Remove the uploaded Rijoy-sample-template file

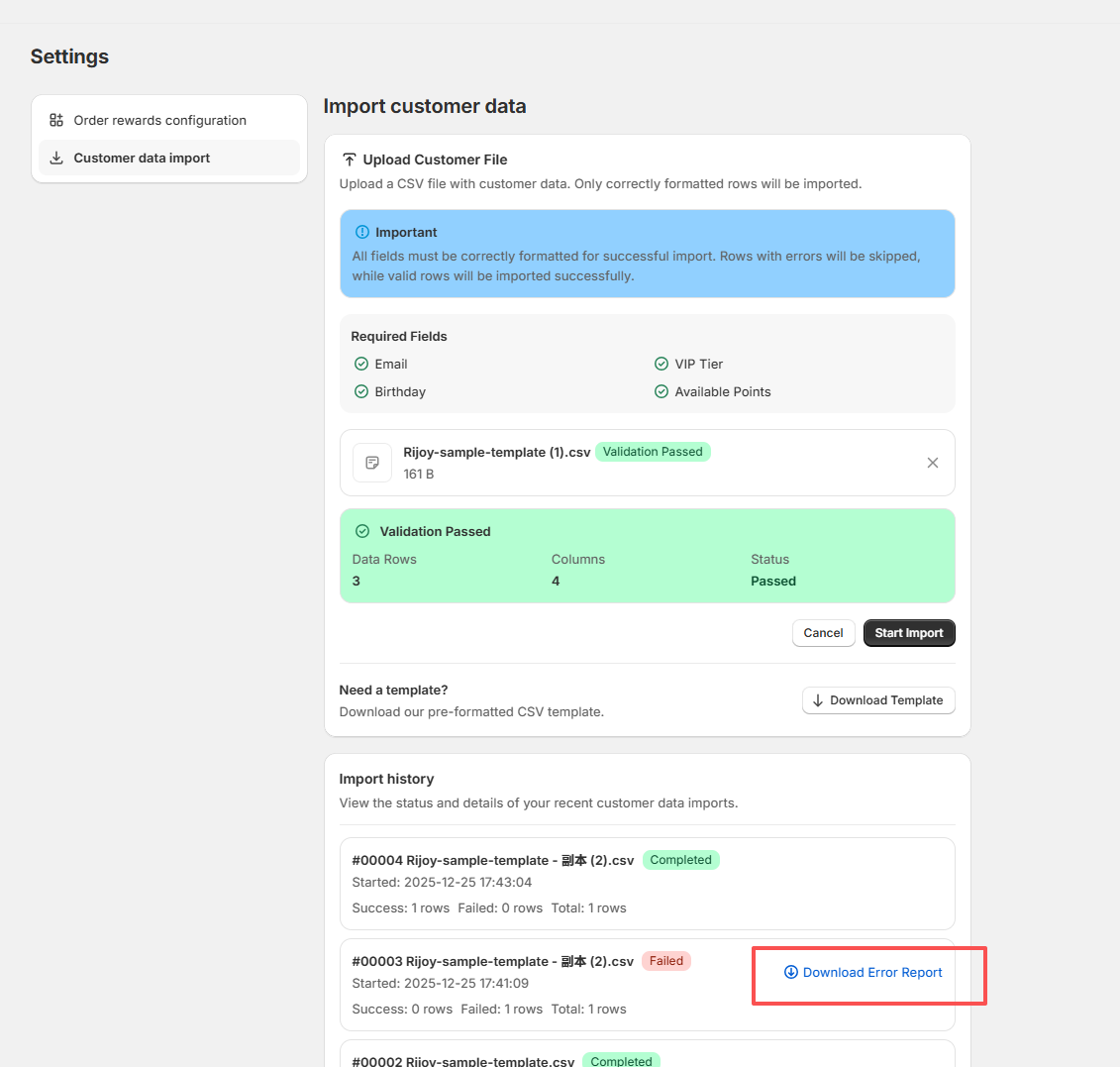point(932,463)
